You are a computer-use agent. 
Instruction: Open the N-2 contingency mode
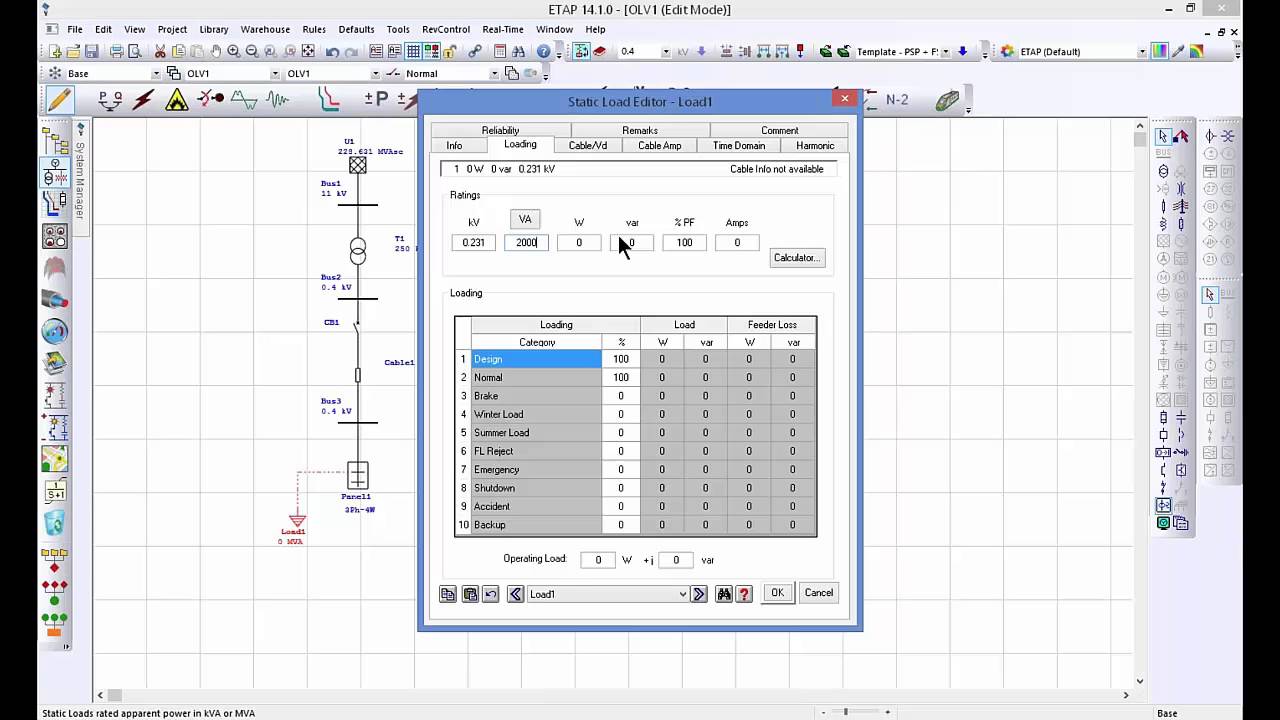coord(897,99)
